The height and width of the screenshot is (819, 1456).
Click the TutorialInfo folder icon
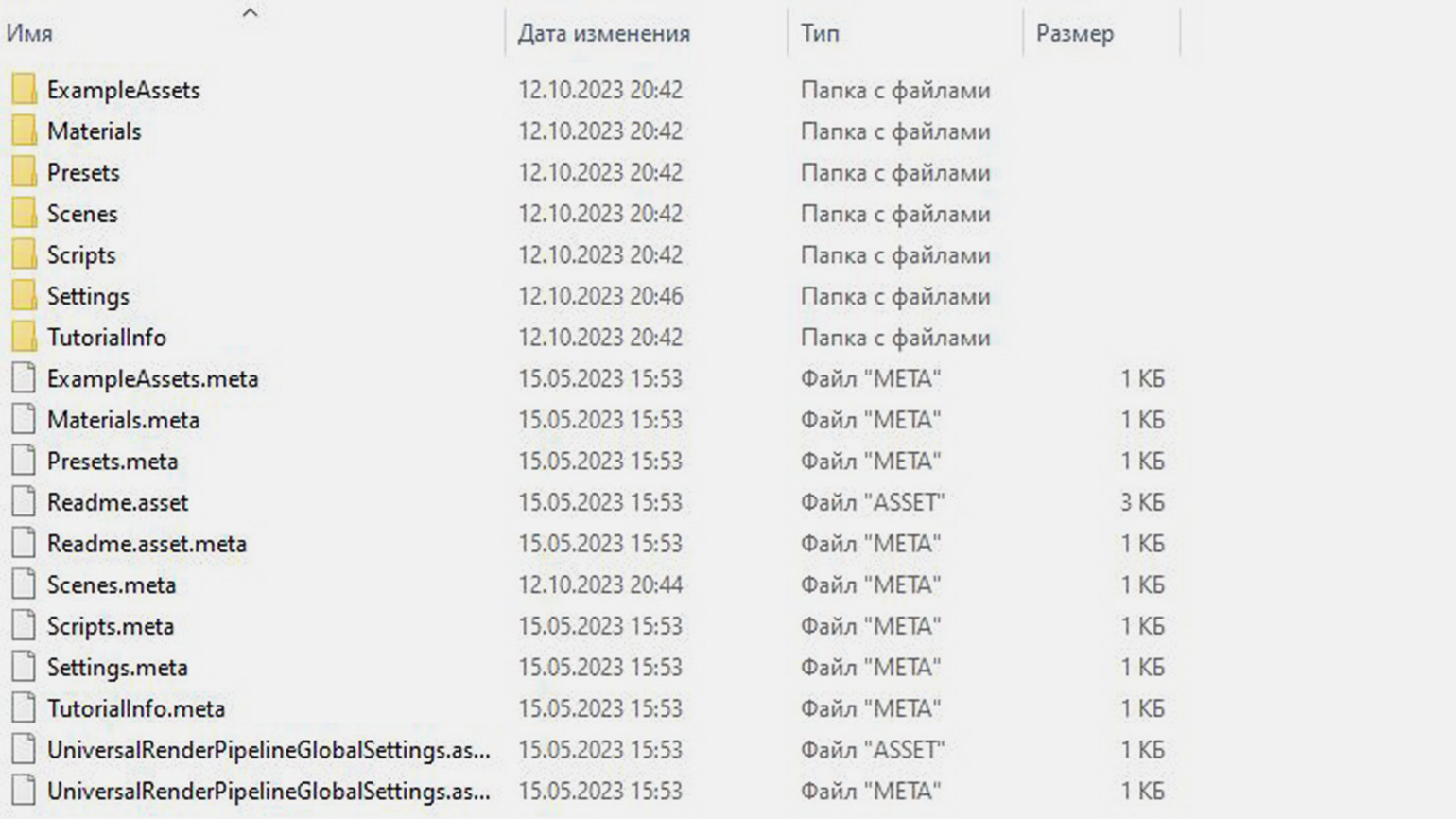tap(25, 338)
